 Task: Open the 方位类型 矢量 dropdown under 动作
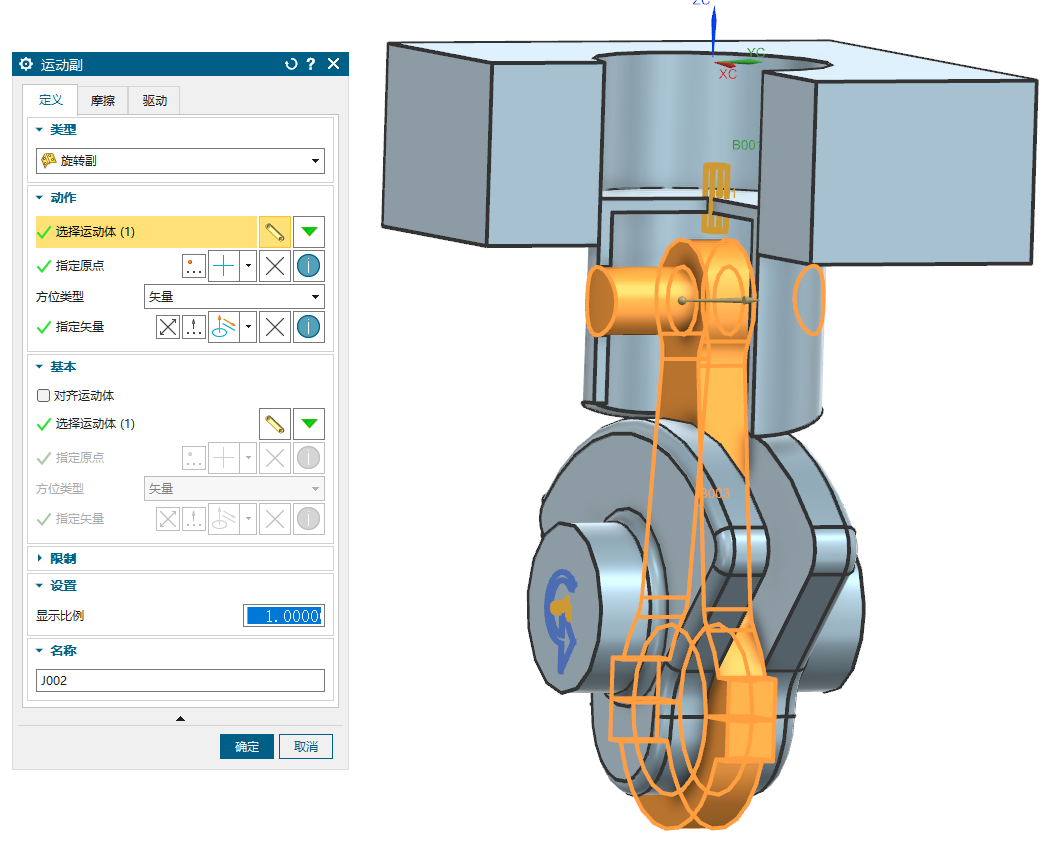pos(234,296)
